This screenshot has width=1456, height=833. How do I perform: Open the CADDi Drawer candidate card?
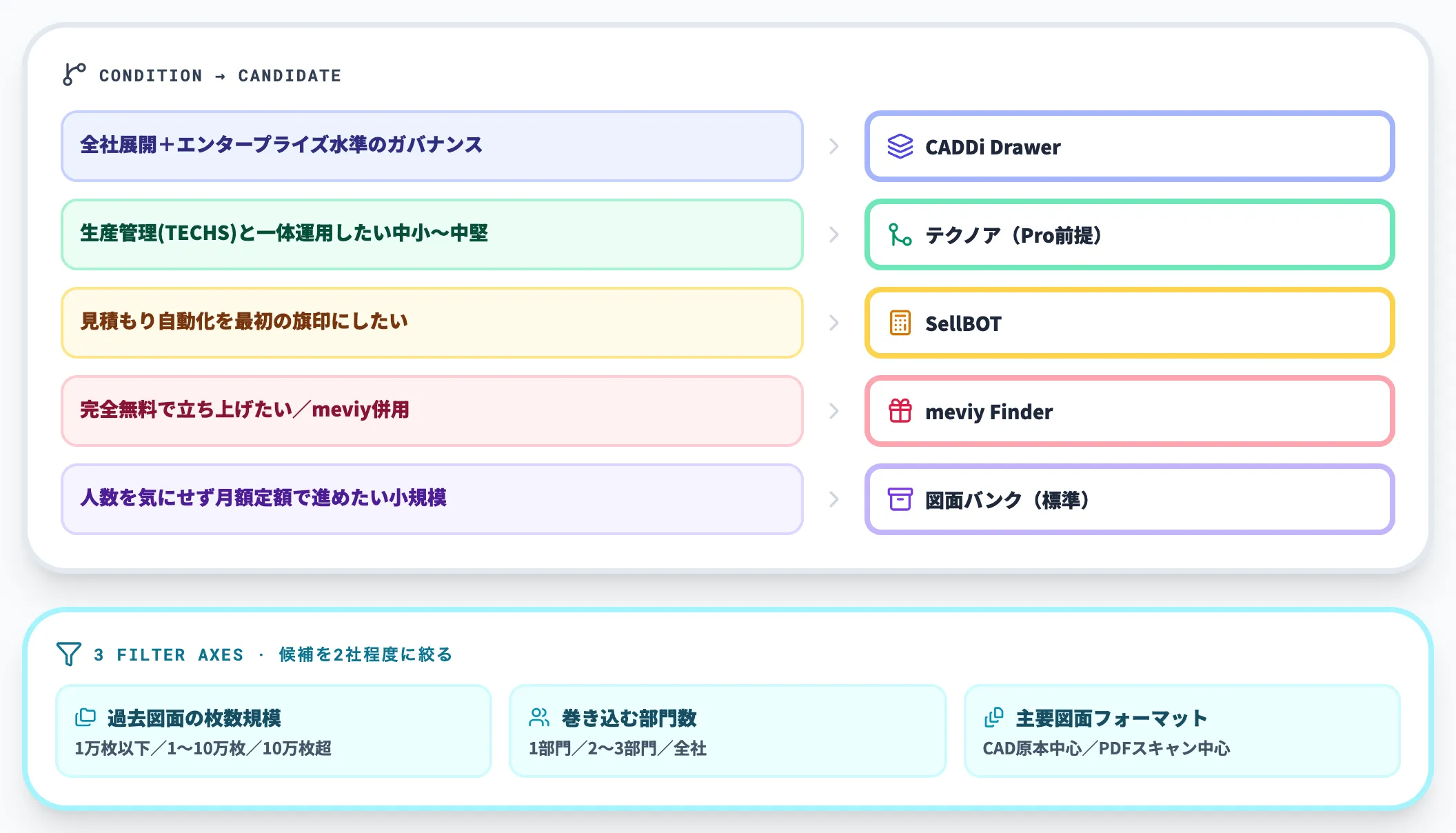click(1130, 146)
